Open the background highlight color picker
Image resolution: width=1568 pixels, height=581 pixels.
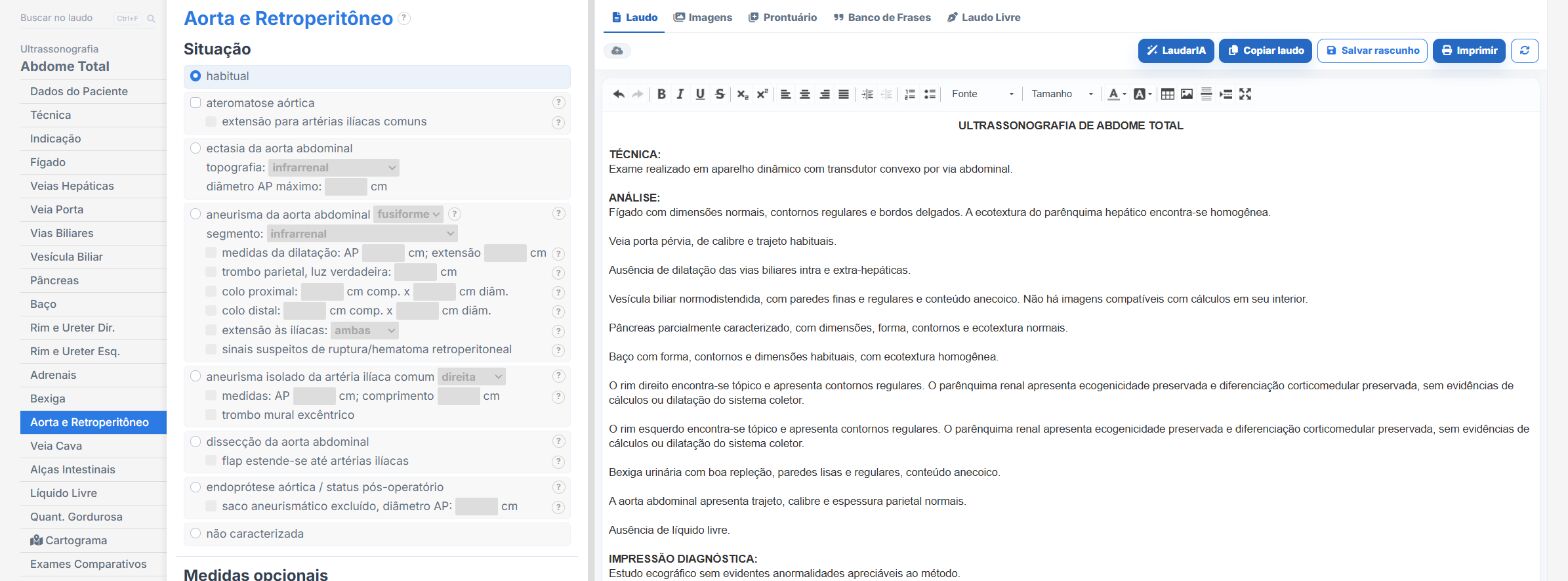tap(1143, 94)
